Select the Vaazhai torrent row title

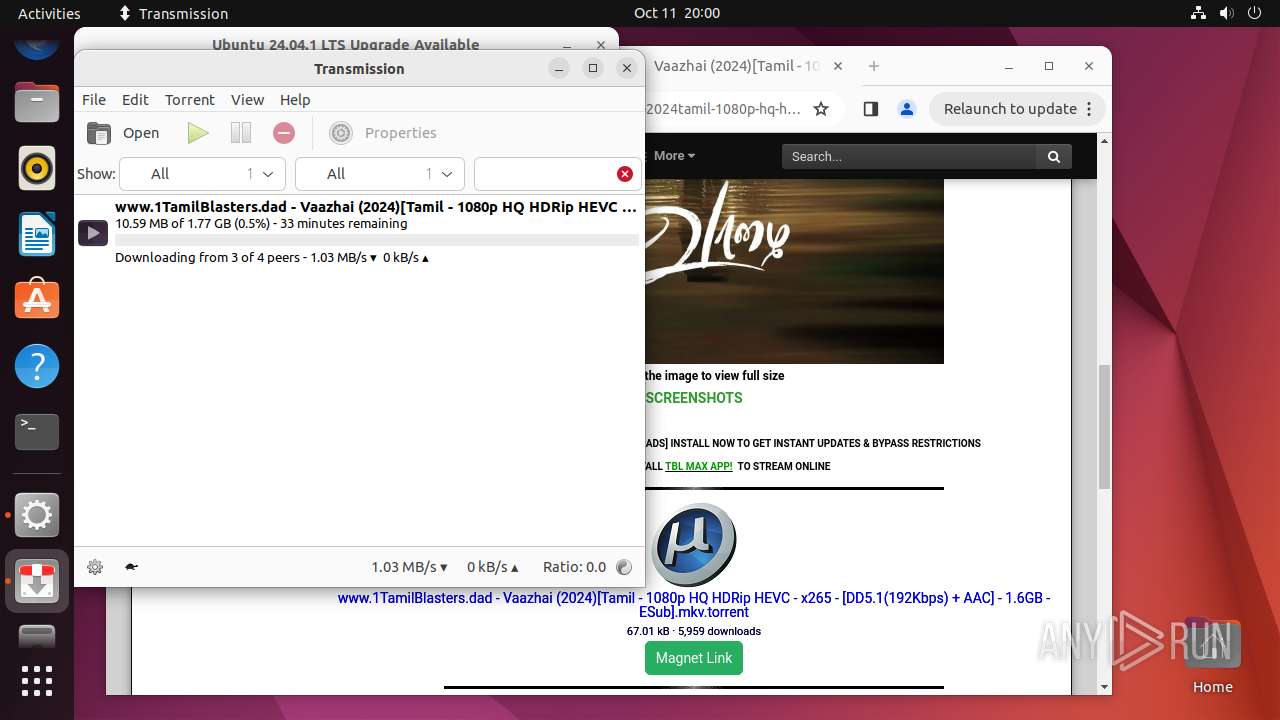click(x=376, y=208)
